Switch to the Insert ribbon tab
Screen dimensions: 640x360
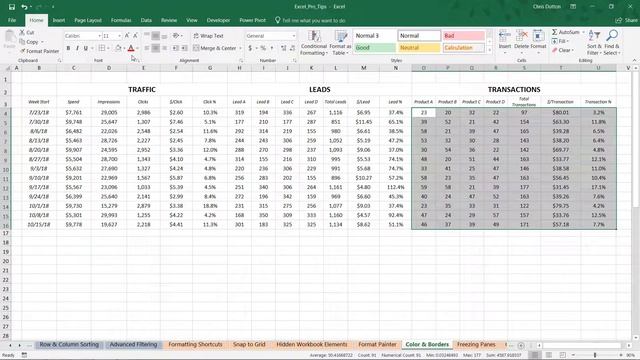pyautogui.click(x=59, y=20)
